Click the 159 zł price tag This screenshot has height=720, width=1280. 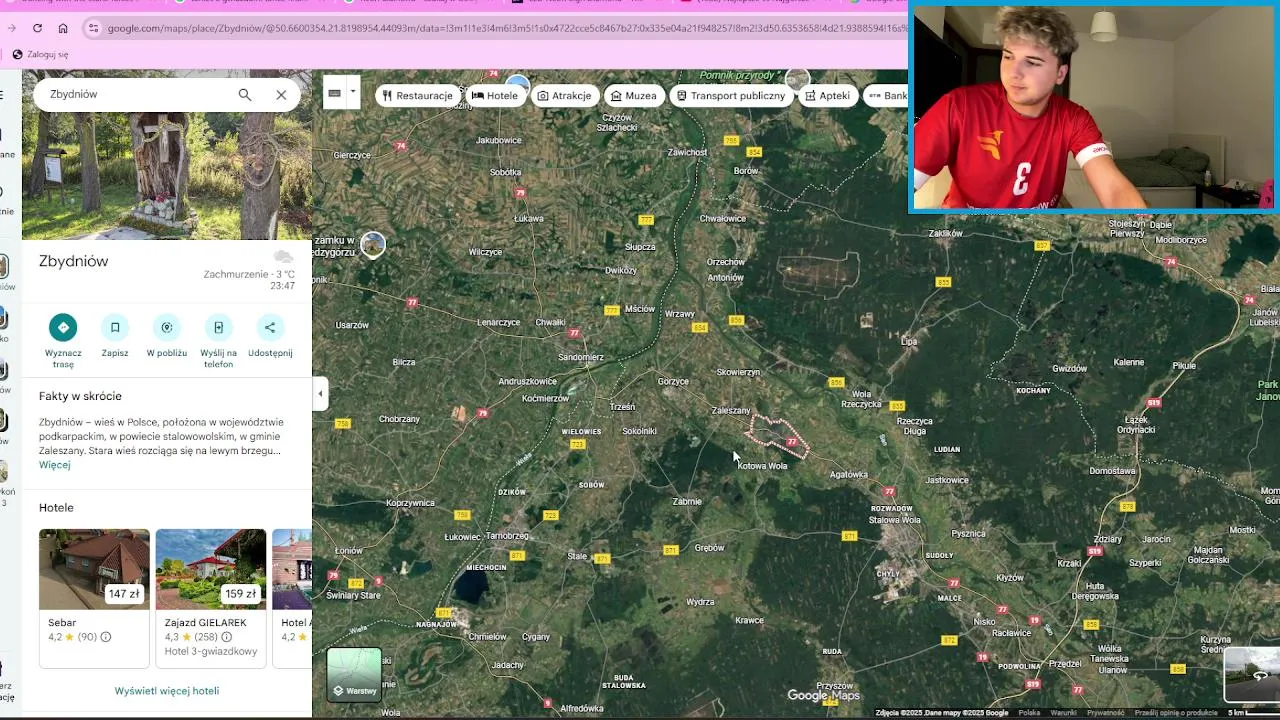[x=241, y=594]
